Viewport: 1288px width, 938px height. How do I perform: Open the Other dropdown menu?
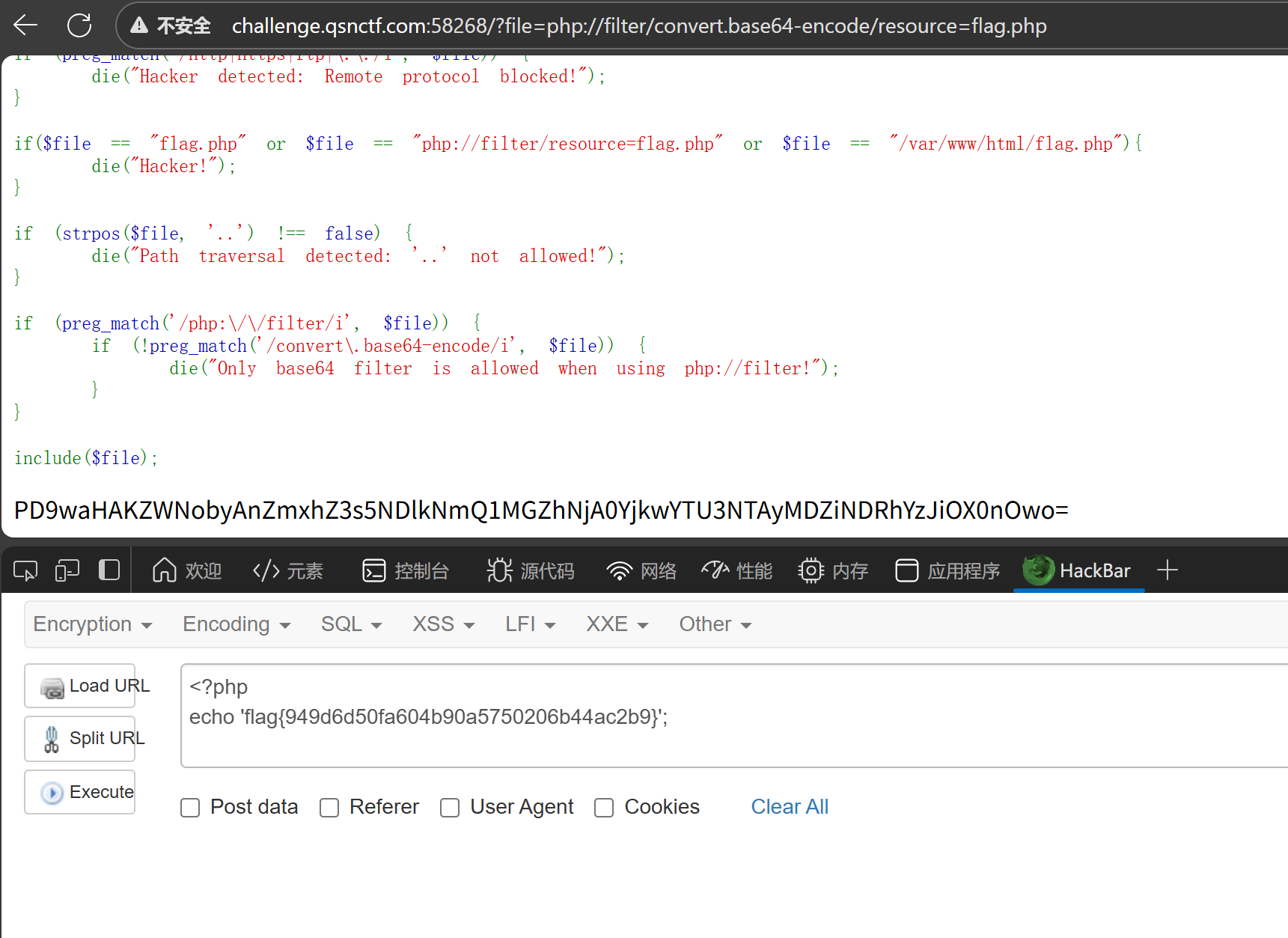[715, 624]
